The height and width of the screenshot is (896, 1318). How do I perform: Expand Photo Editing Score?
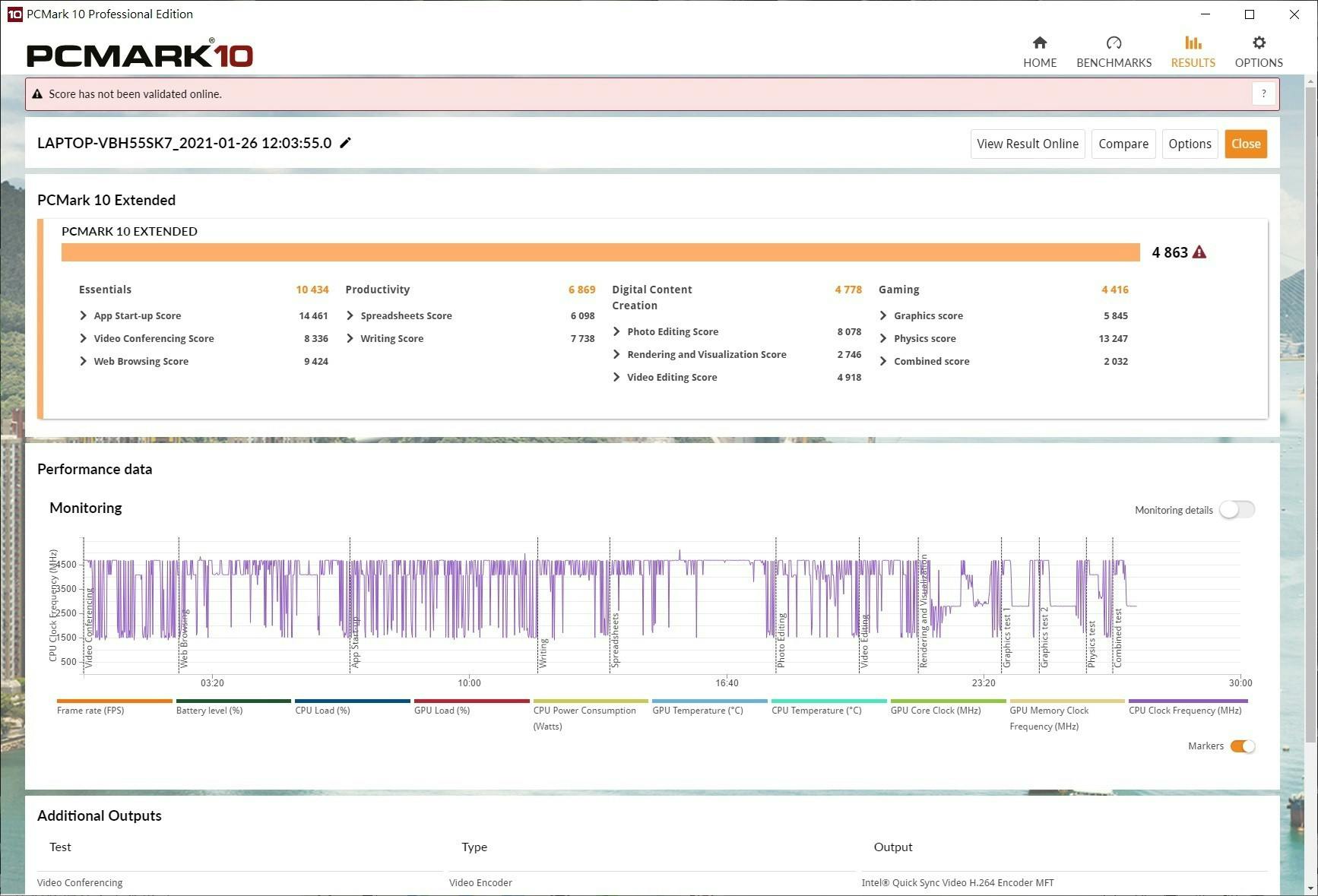click(x=616, y=331)
